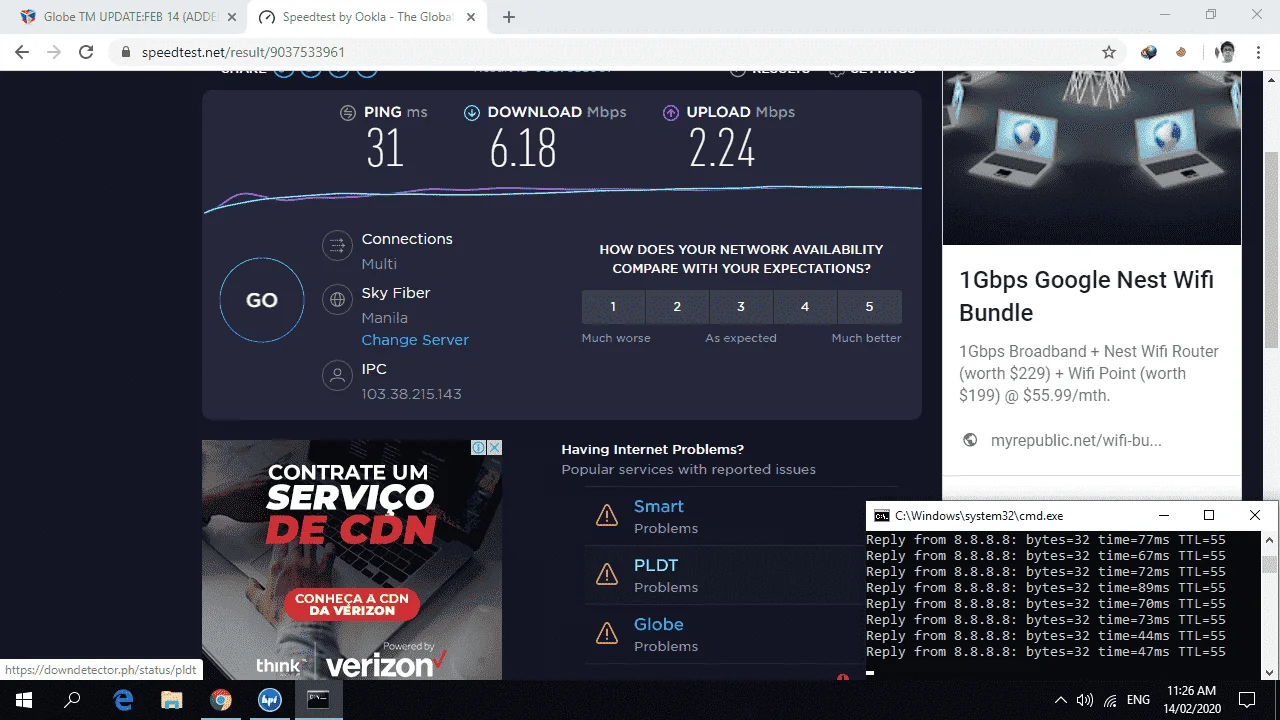The height and width of the screenshot is (720, 1280).
Task: Click the download arrow icon
Action: tap(472, 113)
